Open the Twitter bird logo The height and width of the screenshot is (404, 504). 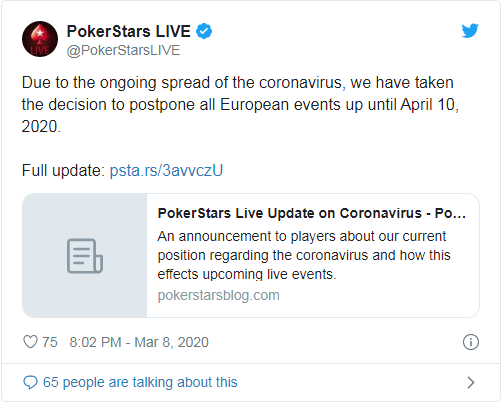470,31
